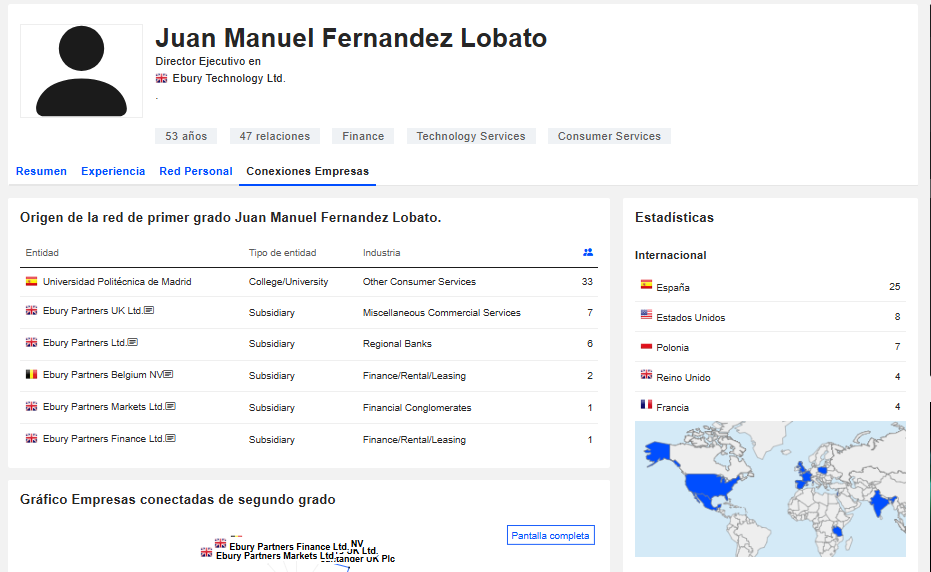This screenshot has height=572, width=931.
Task: Open the Resumen tab
Action: click(x=41, y=171)
